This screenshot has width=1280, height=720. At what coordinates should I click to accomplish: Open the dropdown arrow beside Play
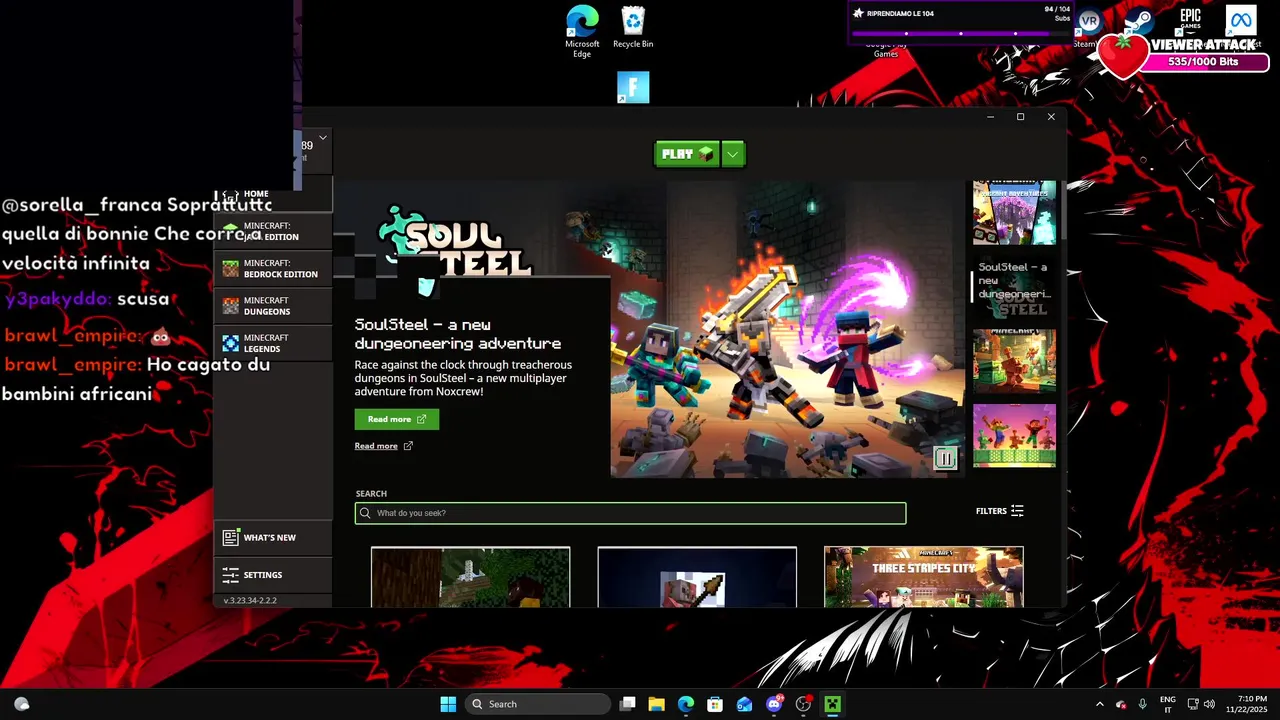pos(733,154)
